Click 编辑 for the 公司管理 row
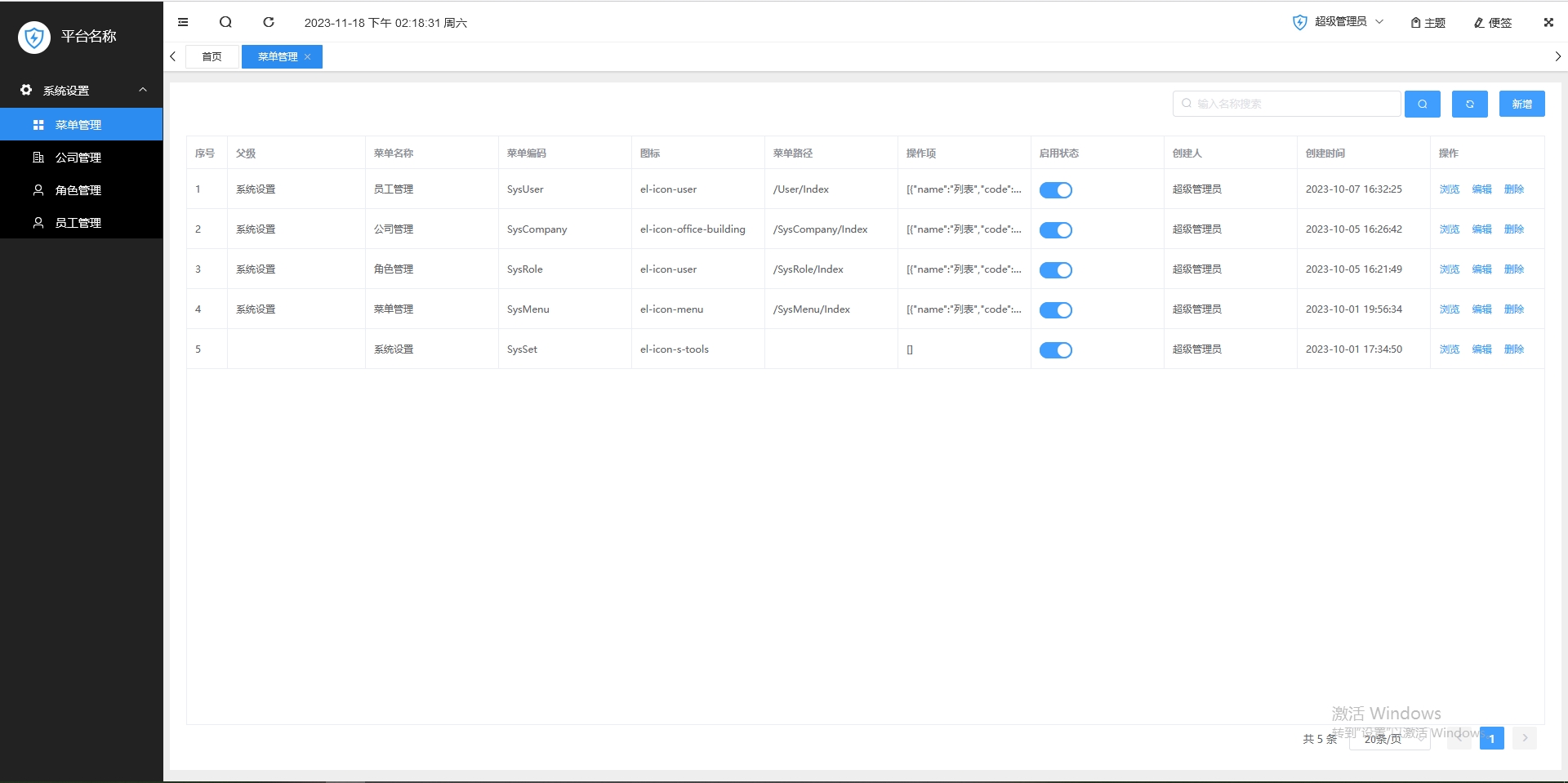 tap(1481, 229)
